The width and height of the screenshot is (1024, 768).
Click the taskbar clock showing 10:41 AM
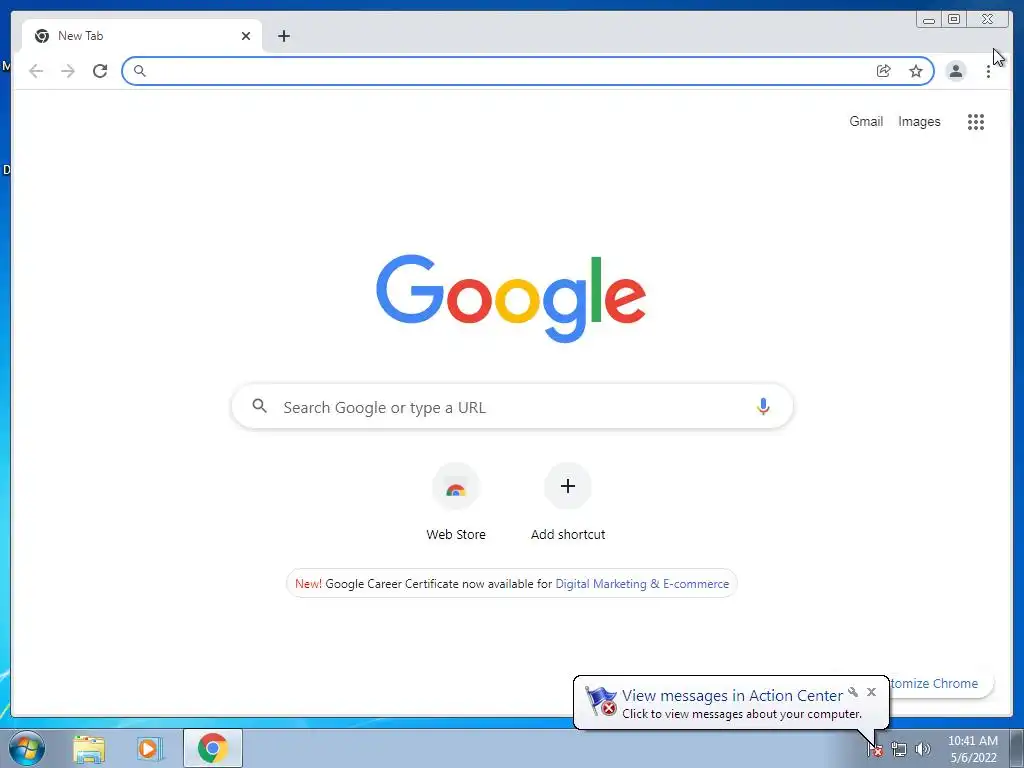(x=973, y=749)
